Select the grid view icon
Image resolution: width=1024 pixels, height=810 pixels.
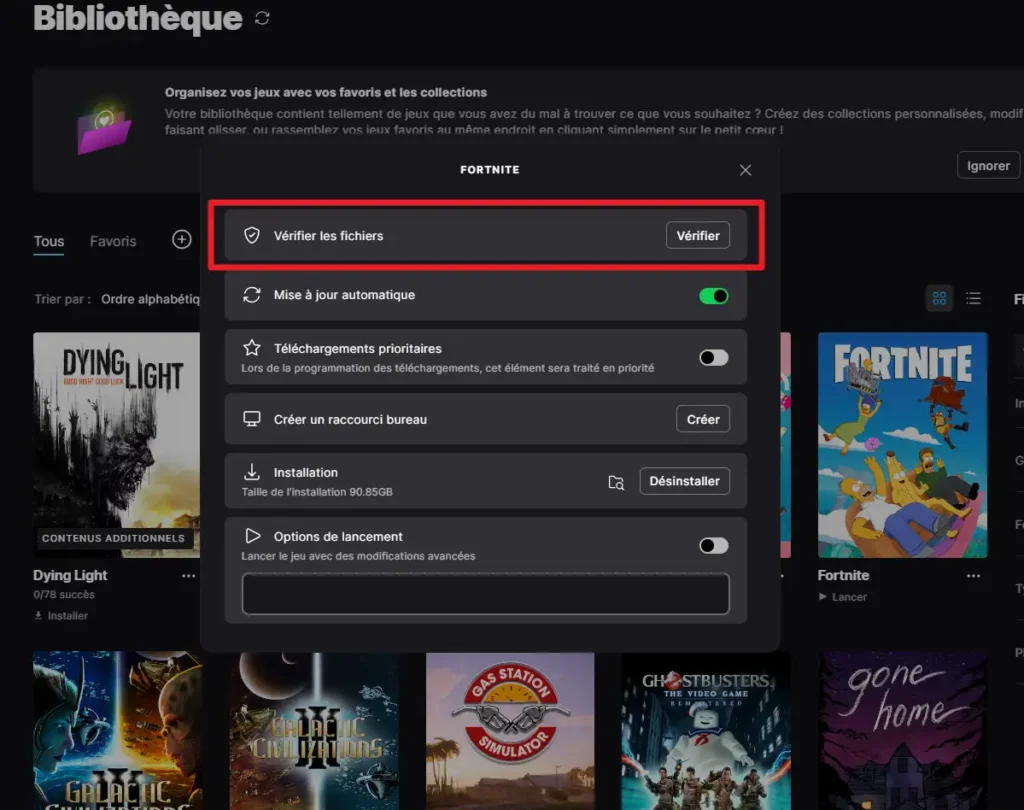coord(938,297)
